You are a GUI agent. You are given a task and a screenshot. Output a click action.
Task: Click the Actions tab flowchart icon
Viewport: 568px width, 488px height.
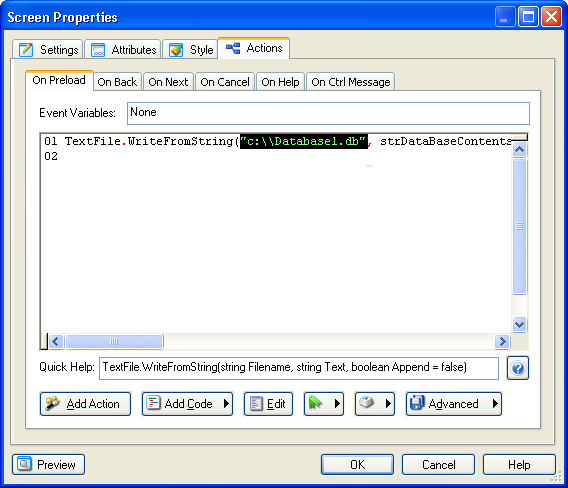[x=233, y=48]
